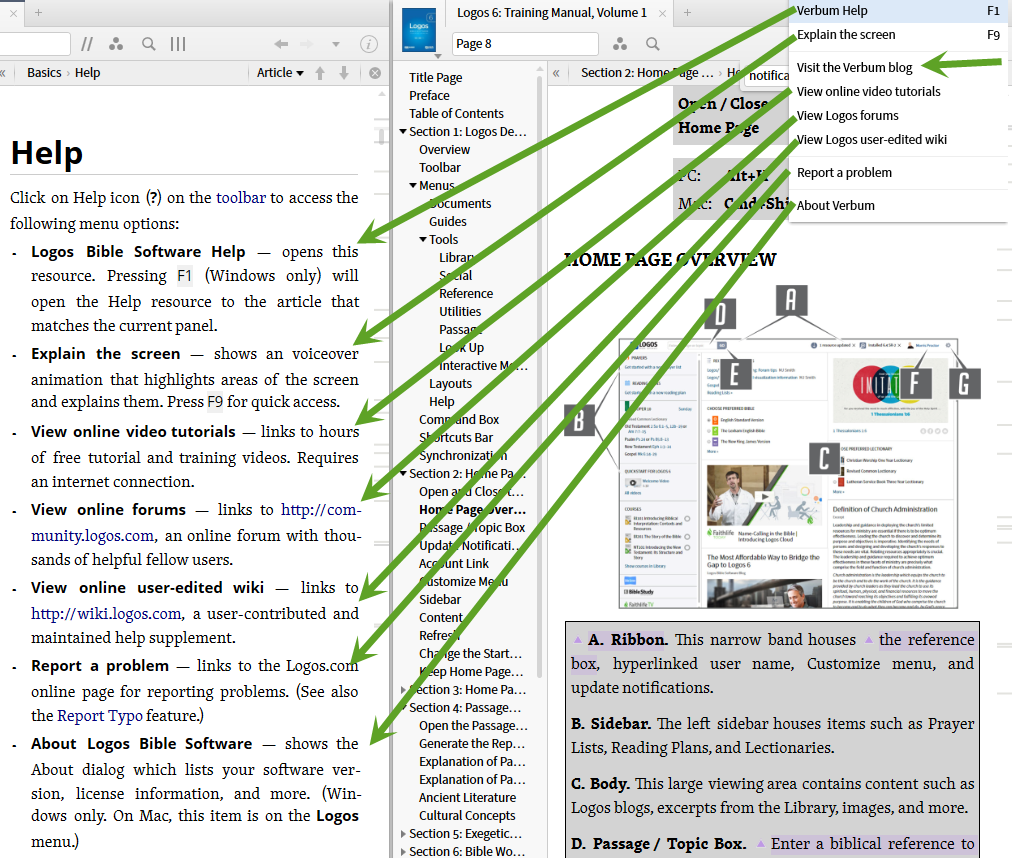
Task: Choose View Logos user-edited wiki
Action: coord(871,139)
